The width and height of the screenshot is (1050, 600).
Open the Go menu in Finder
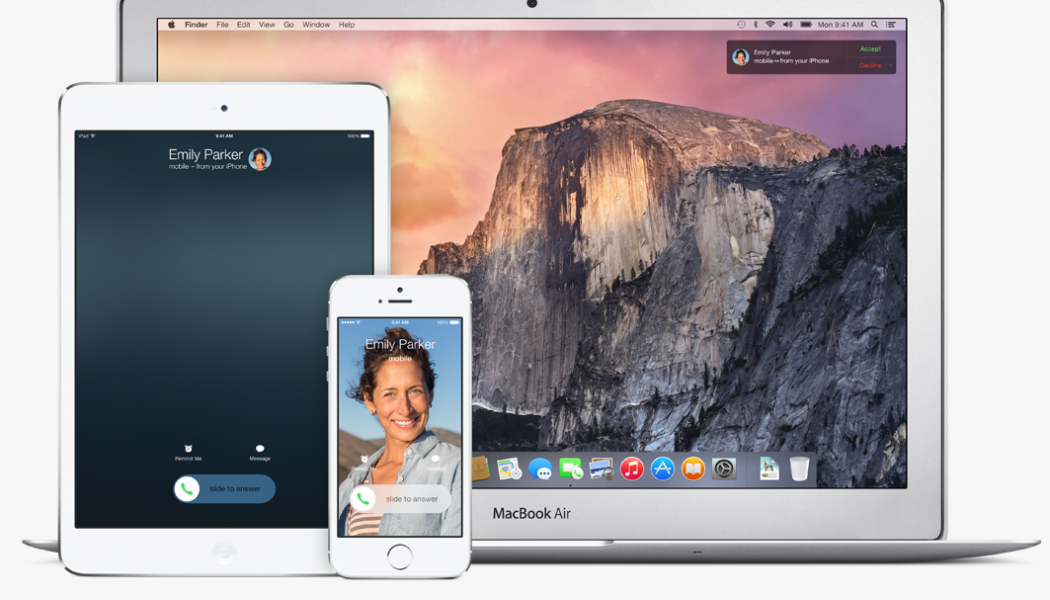pyautogui.click(x=288, y=24)
